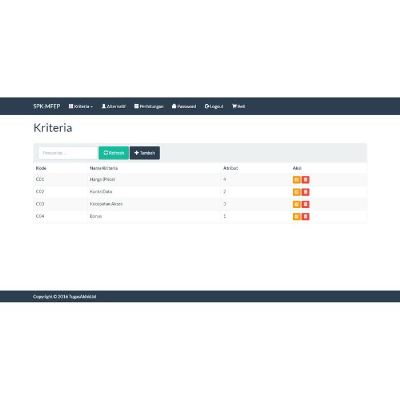
Task: Edit criteria C02 with orange icon
Action: coord(296,192)
